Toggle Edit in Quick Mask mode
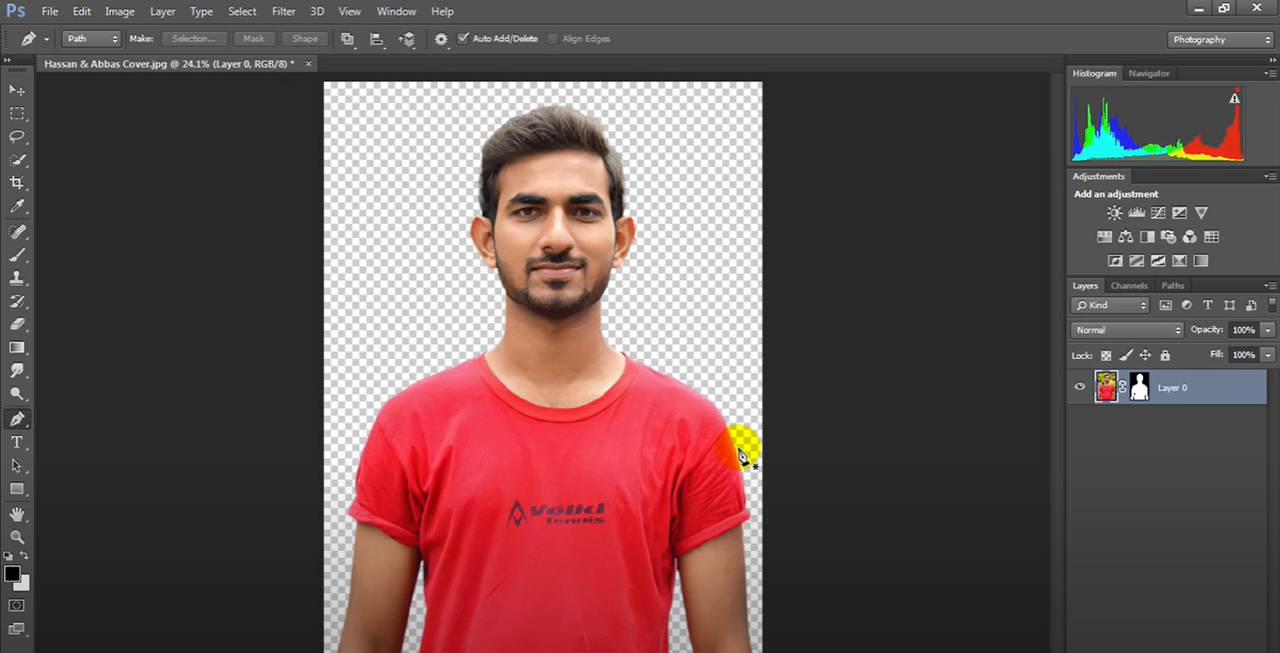1280x653 pixels. click(x=17, y=606)
